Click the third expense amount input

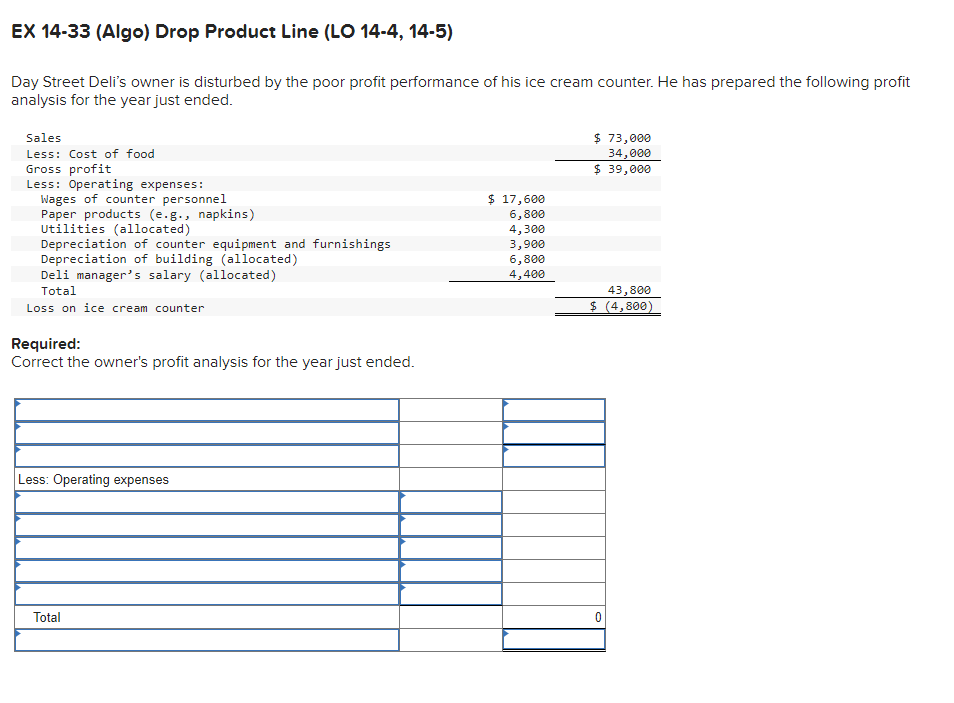pyautogui.click(x=450, y=547)
